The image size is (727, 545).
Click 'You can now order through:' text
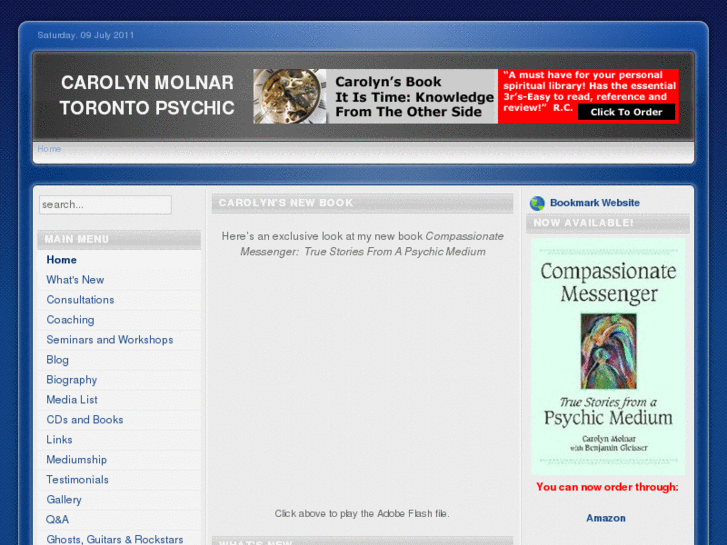[x=607, y=487]
